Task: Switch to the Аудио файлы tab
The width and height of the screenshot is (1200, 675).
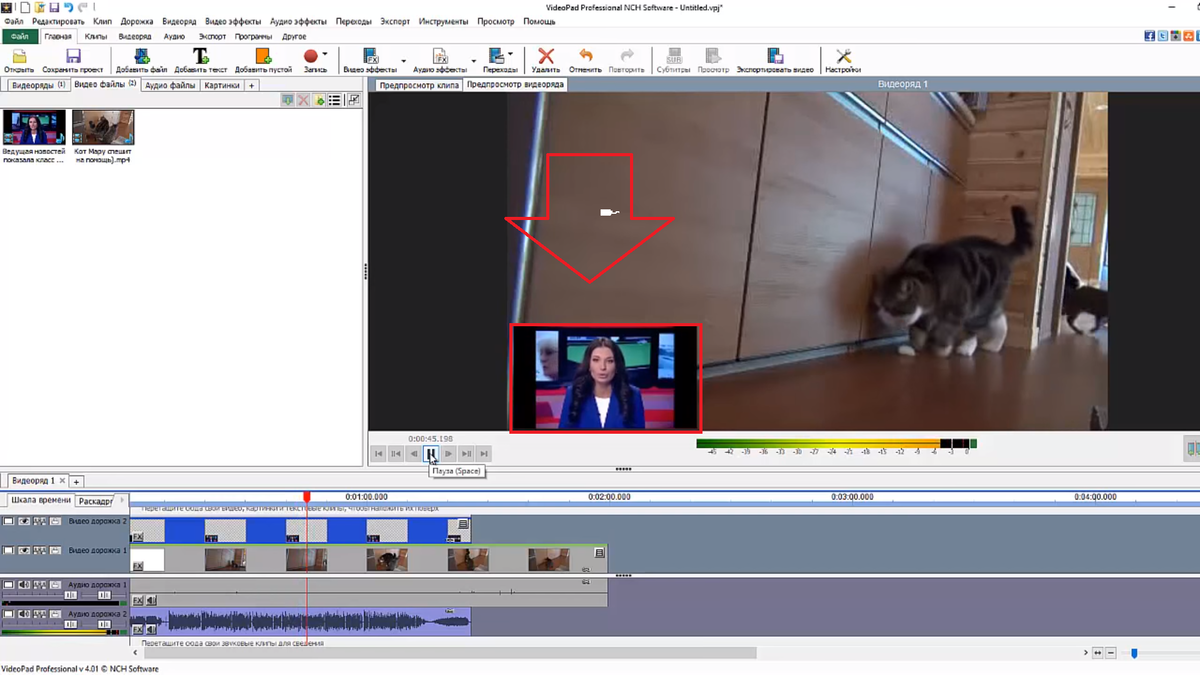Action: [170, 86]
